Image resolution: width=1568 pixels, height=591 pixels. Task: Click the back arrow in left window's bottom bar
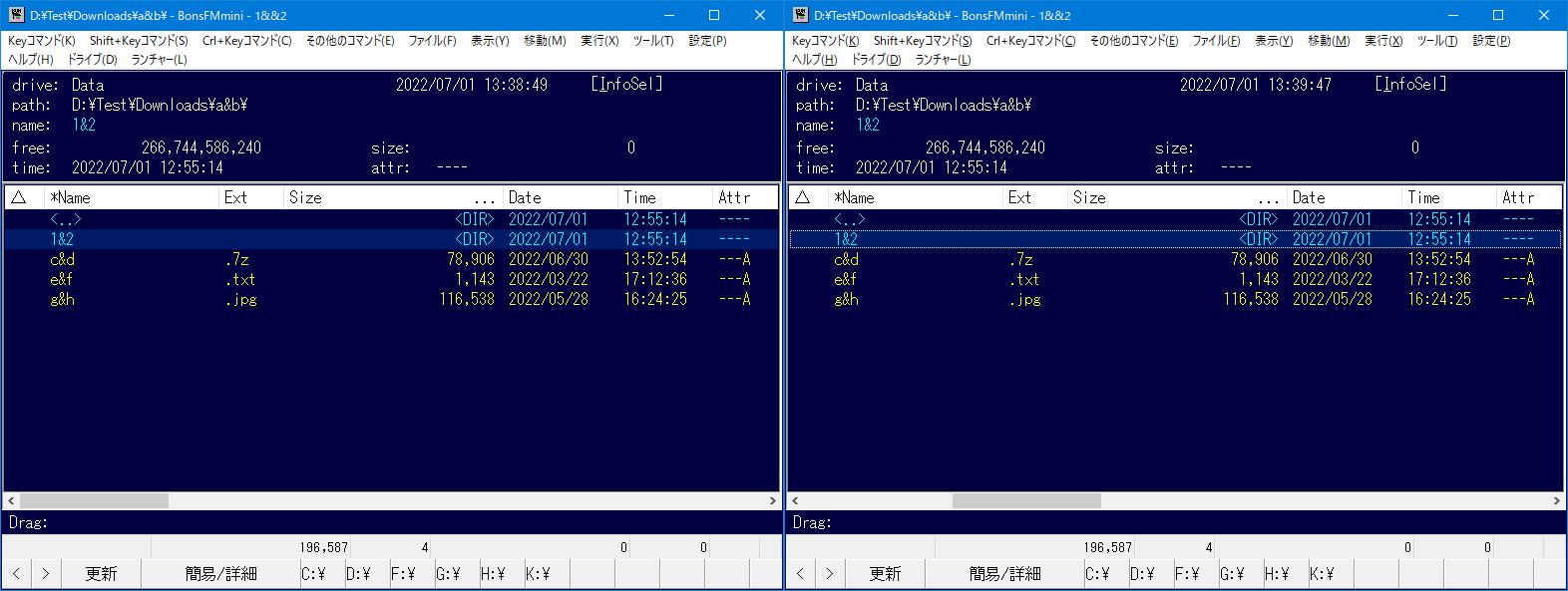tap(16, 574)
